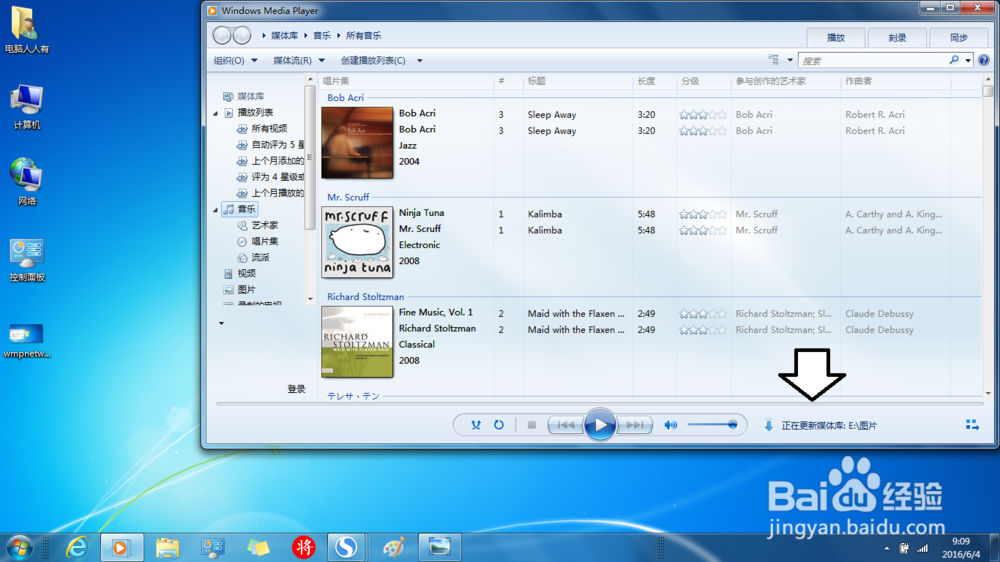Toggle shuffle playback
The width and height of the screenshot is (1000, 562).
point(476,425)
